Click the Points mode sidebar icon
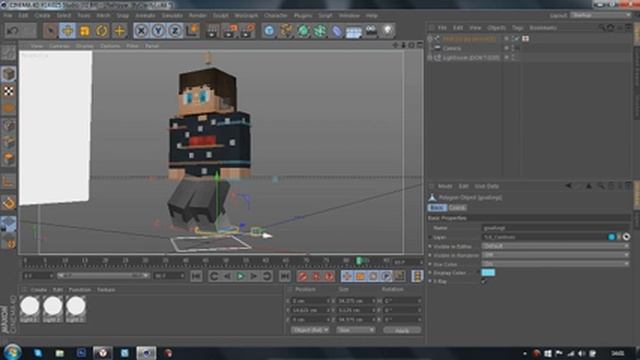The image size is (640, 360). pos(8,125)
